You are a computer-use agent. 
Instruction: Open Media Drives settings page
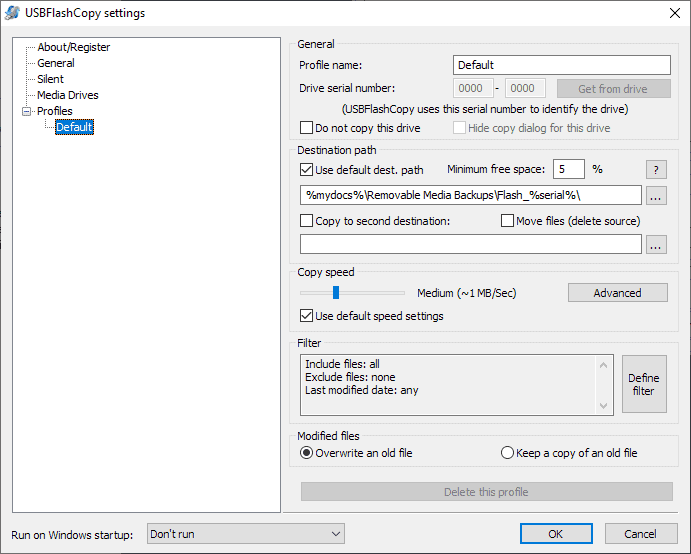coord(67,95)
